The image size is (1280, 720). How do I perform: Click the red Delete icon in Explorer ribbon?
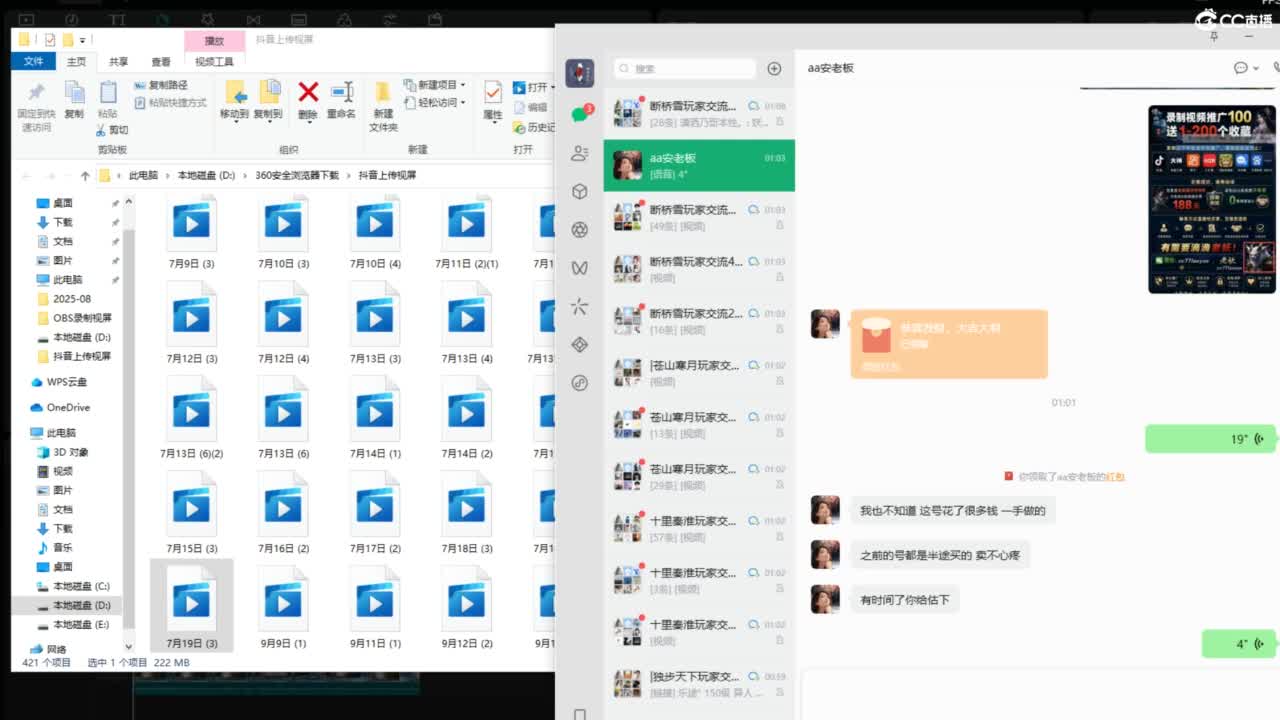point(308,93)
